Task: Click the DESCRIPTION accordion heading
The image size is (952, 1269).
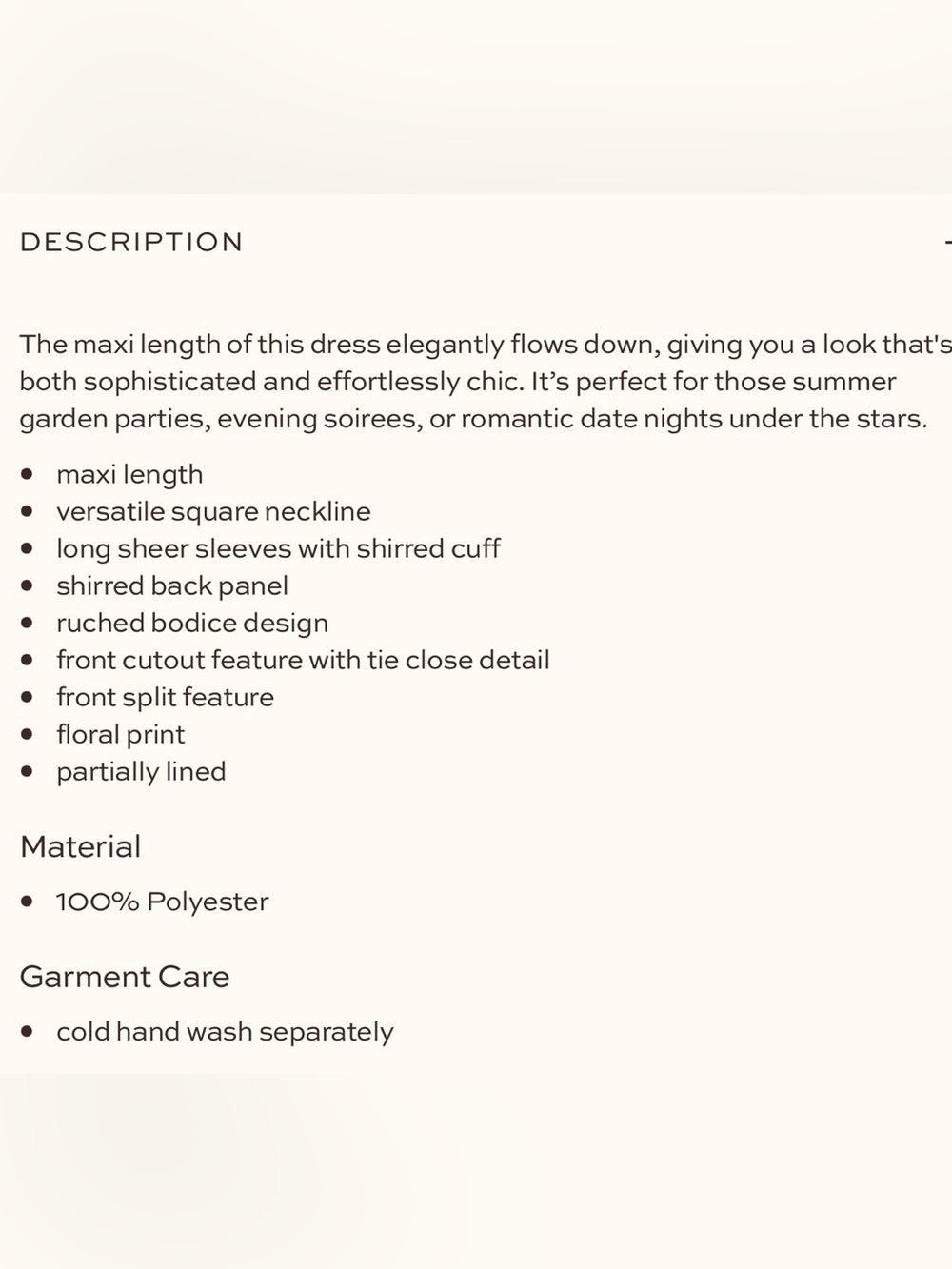Action: click(131, 242)
